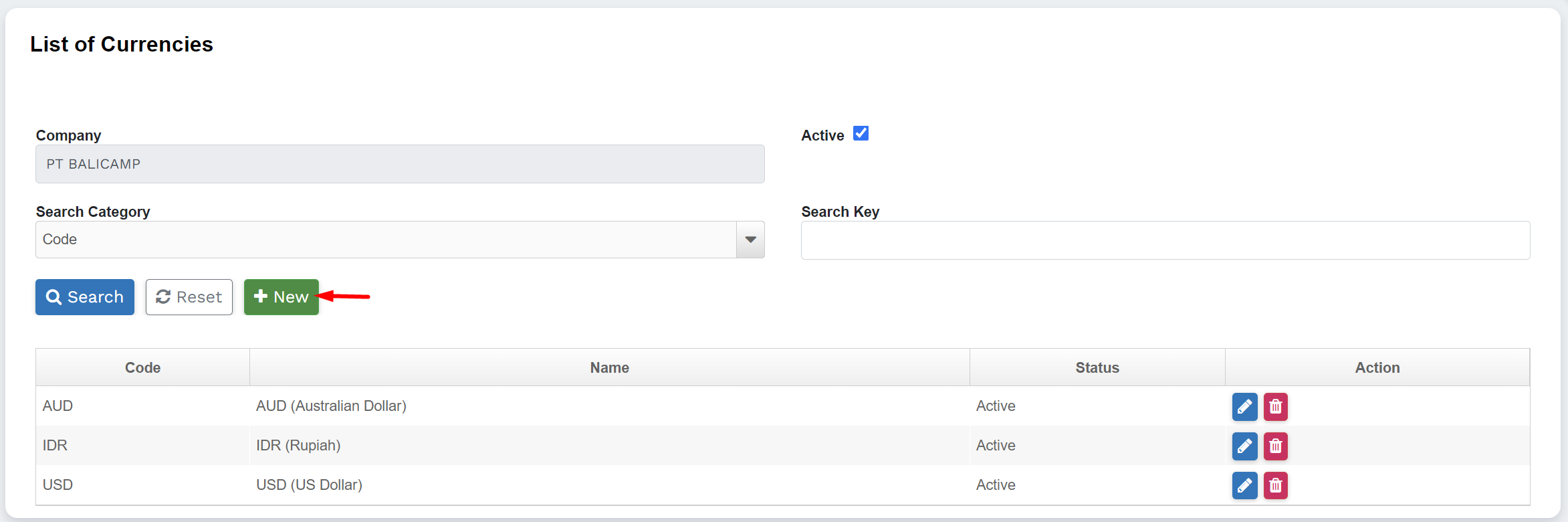Click the Company field PT BALICAMP
This screenshot has width=1568, height=522.
point(399,164)
